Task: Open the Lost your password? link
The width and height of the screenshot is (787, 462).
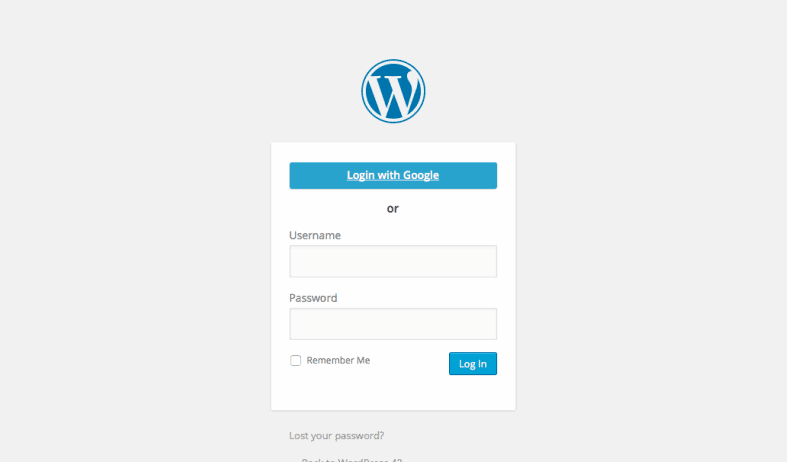Action: click(336, 435)
